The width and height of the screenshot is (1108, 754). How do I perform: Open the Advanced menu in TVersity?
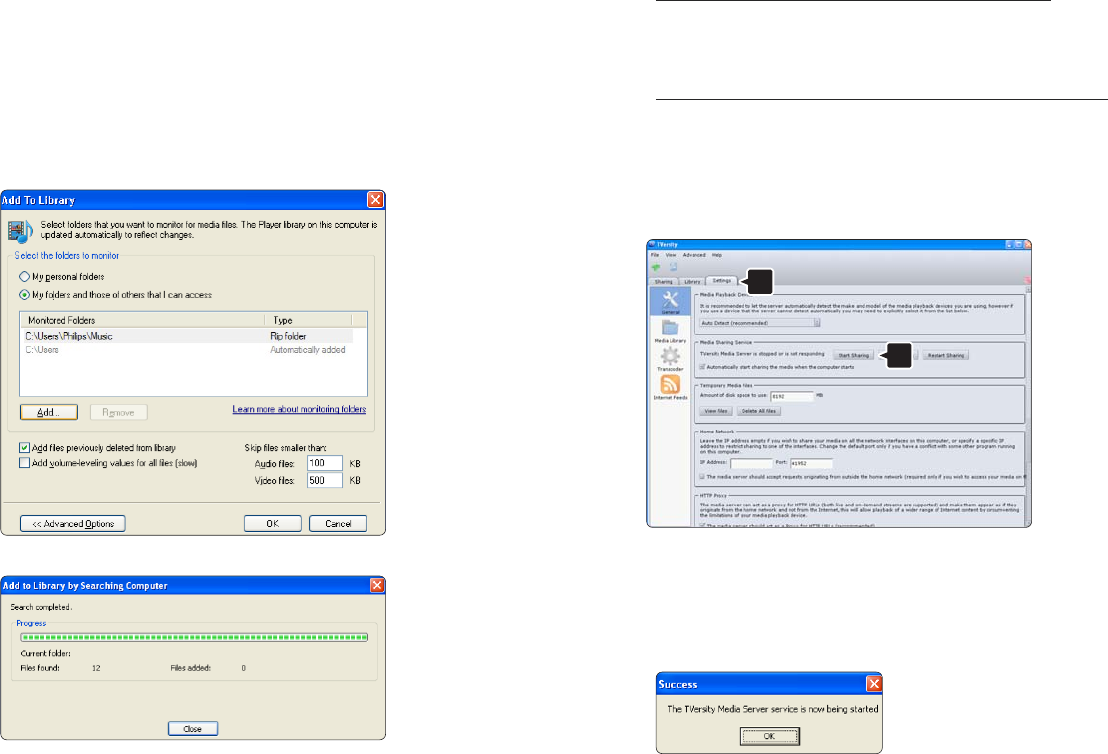point(694,255)
